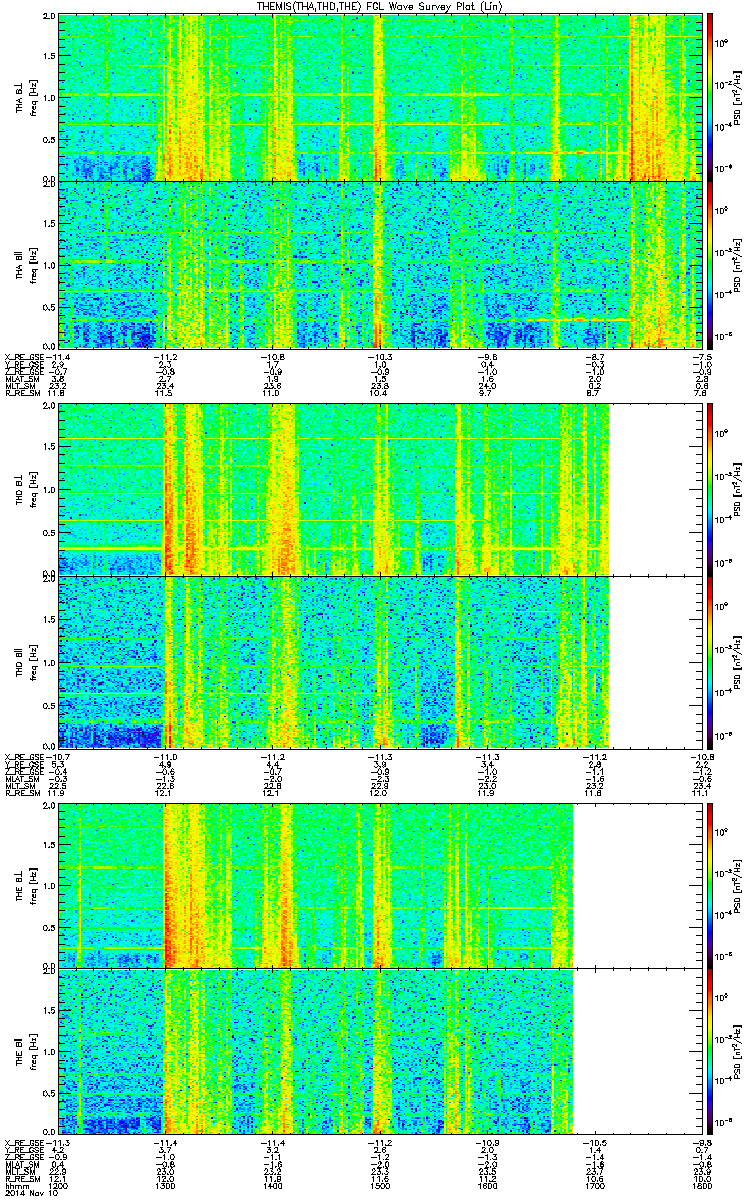750x1200 pixels.
Task: Click the THA BL freq axis label
Action: coord(32,97)
